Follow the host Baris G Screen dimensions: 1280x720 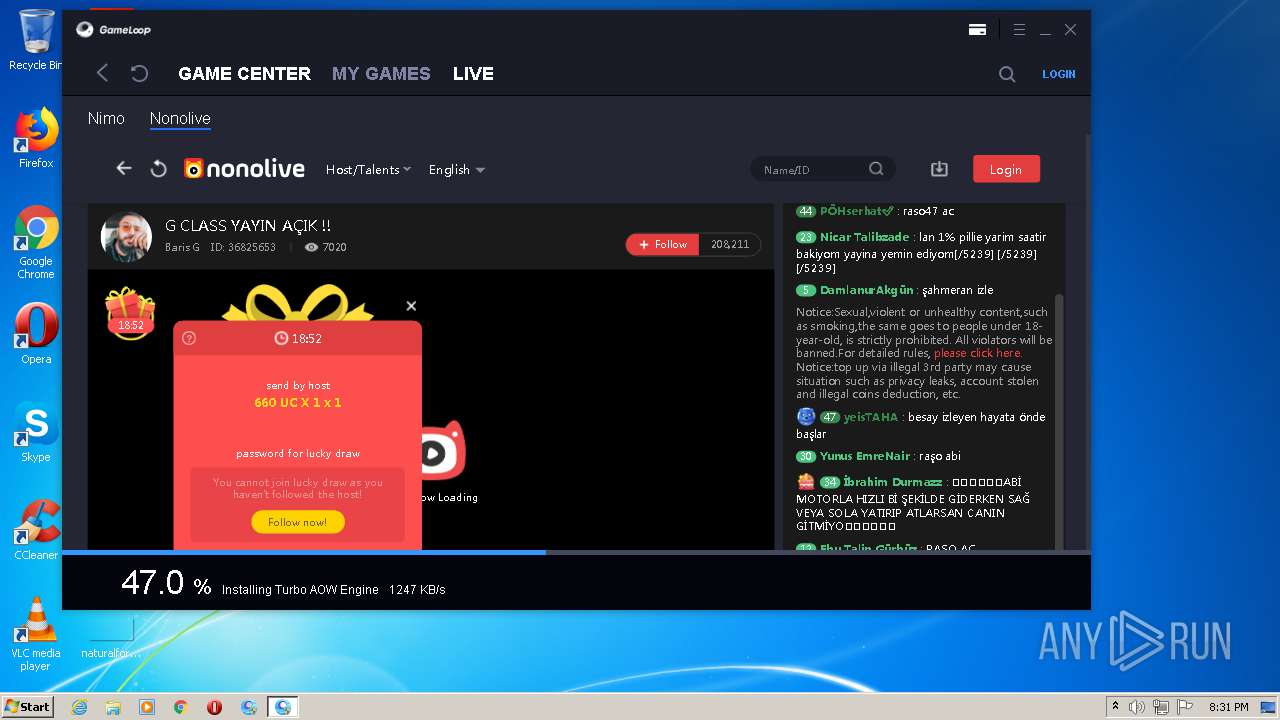[662, 244]
